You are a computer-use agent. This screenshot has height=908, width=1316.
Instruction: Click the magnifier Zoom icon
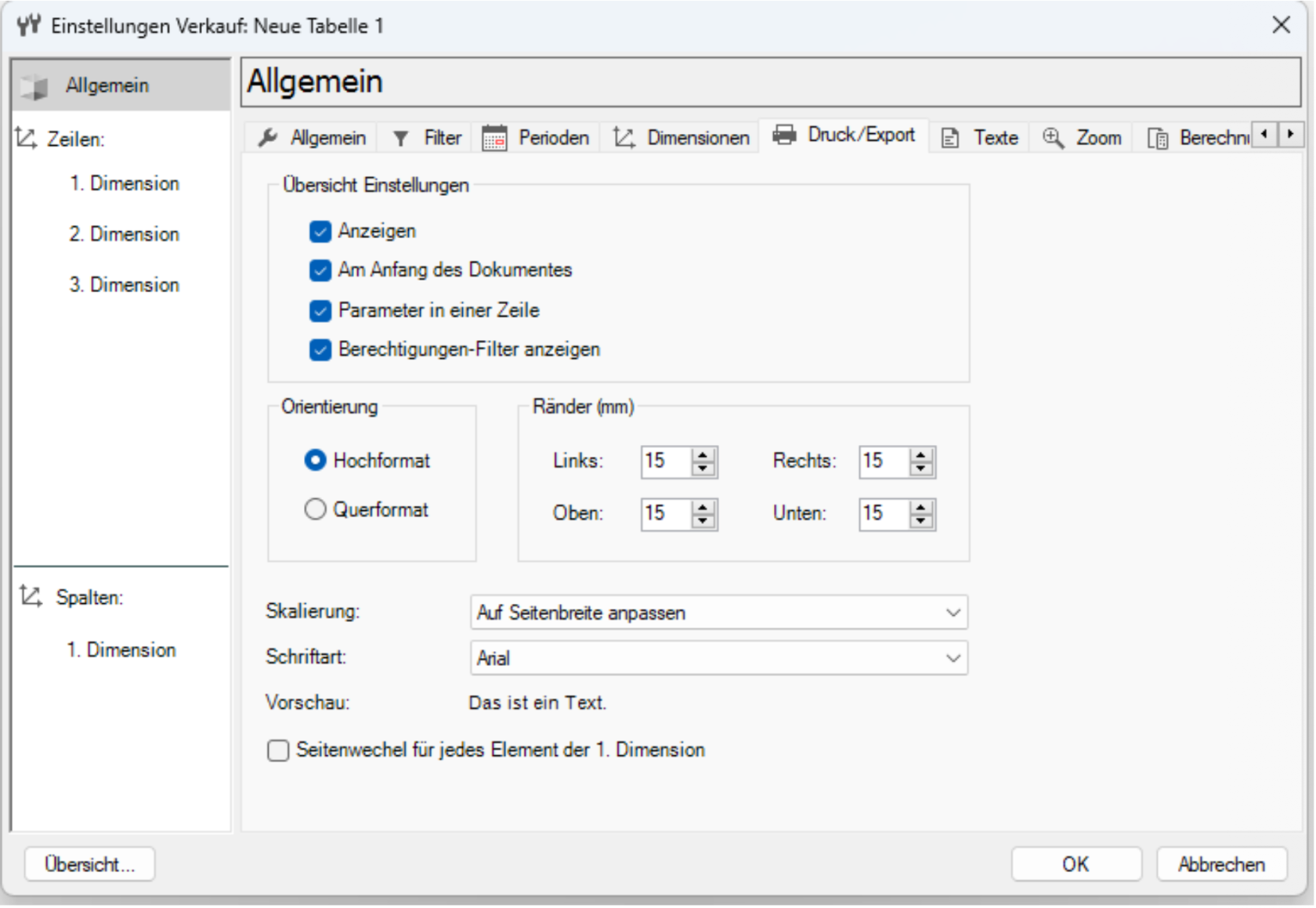click(x=1053, y=138)
